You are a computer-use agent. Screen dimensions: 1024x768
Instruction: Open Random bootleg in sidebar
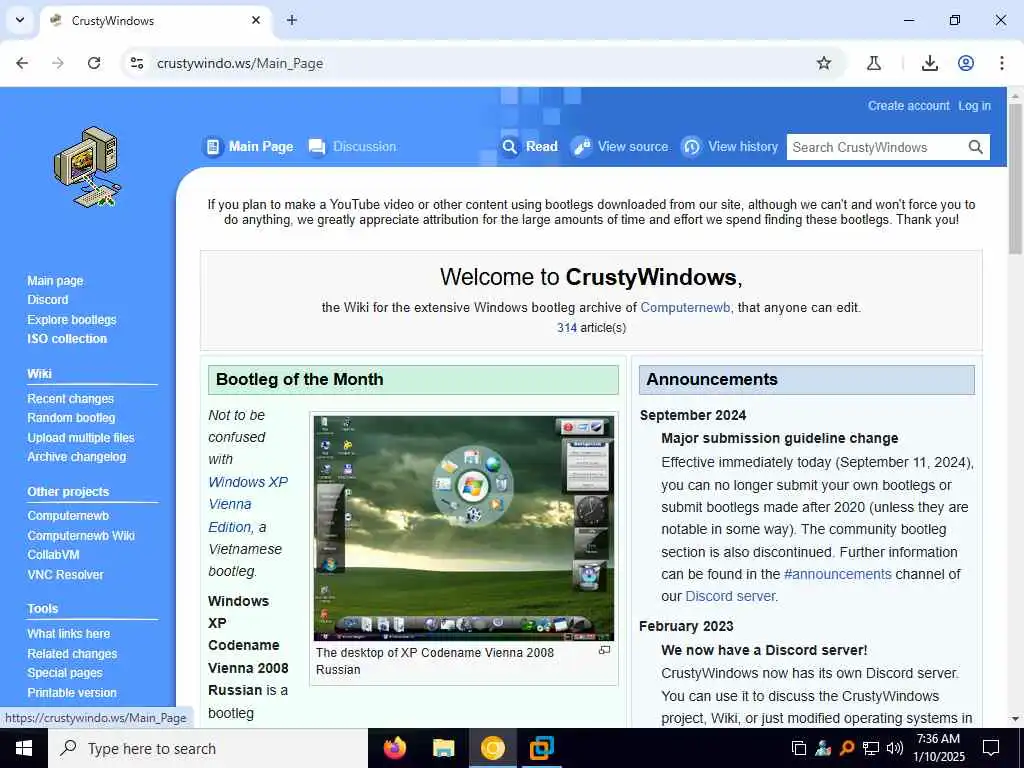tap(71, 418)
